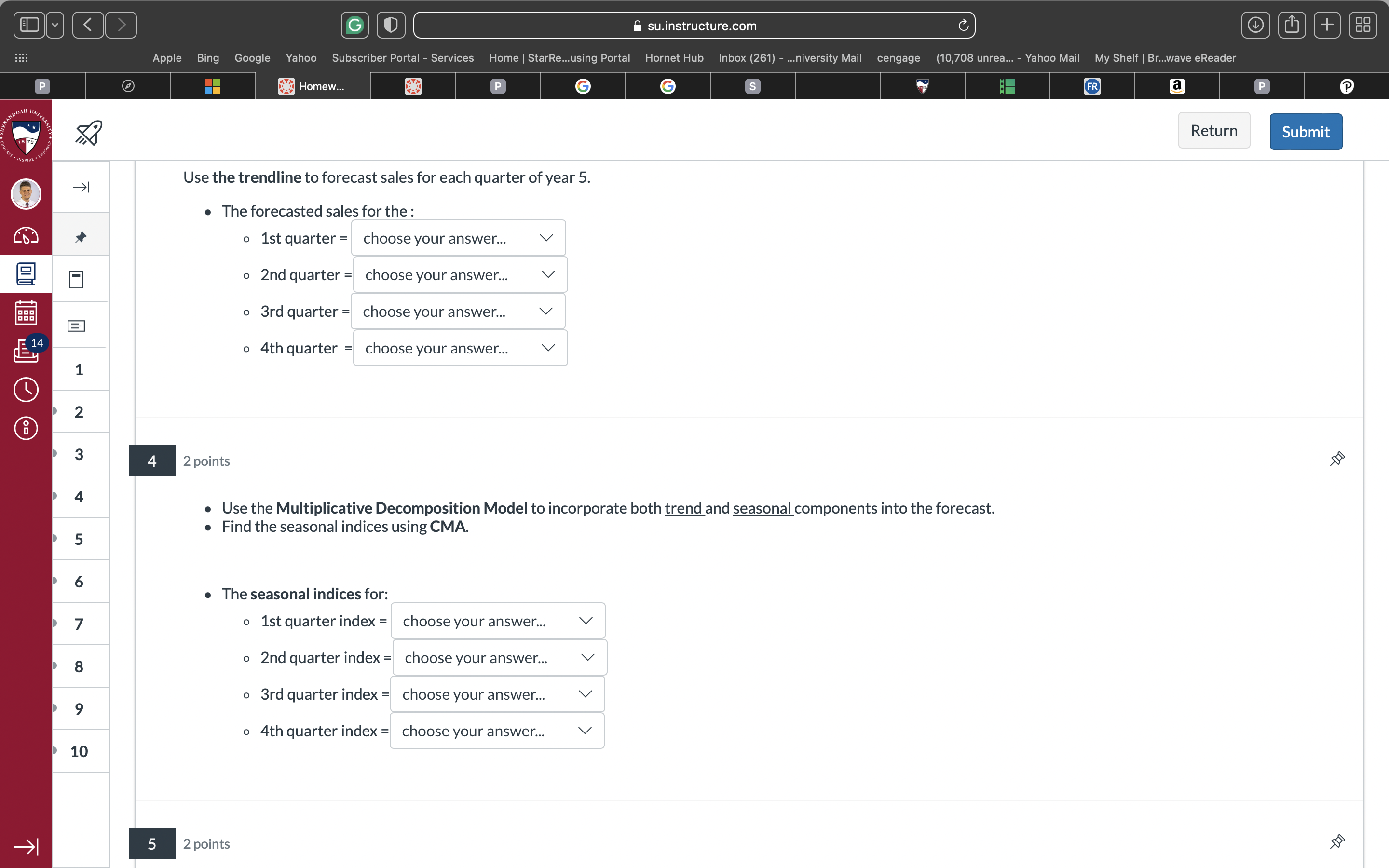Collapse the question navigator panel arrow
Viewport: 1389px width, 868px height.
click(x=81, y=187)
